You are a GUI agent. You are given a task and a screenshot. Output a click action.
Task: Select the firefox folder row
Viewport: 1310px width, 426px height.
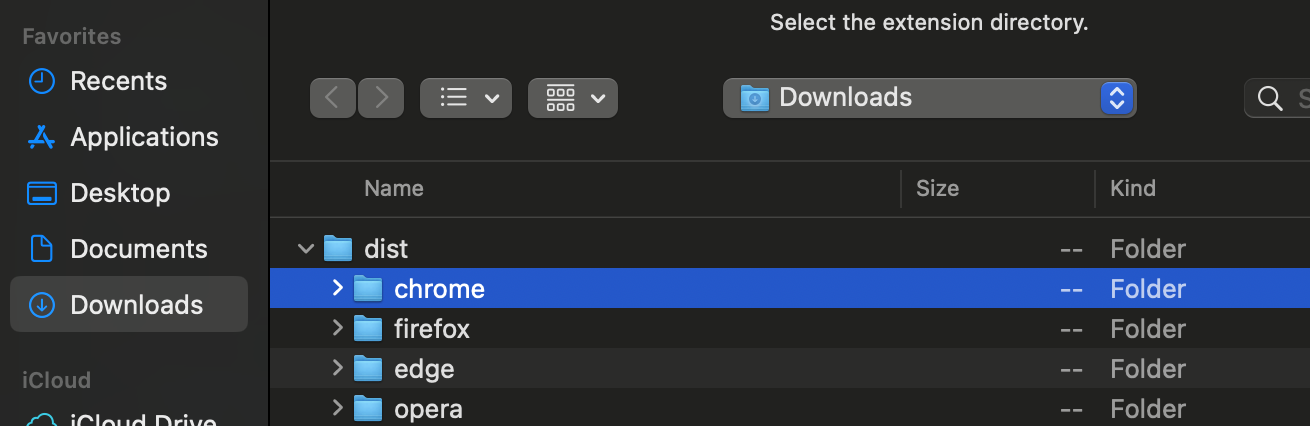790,328
